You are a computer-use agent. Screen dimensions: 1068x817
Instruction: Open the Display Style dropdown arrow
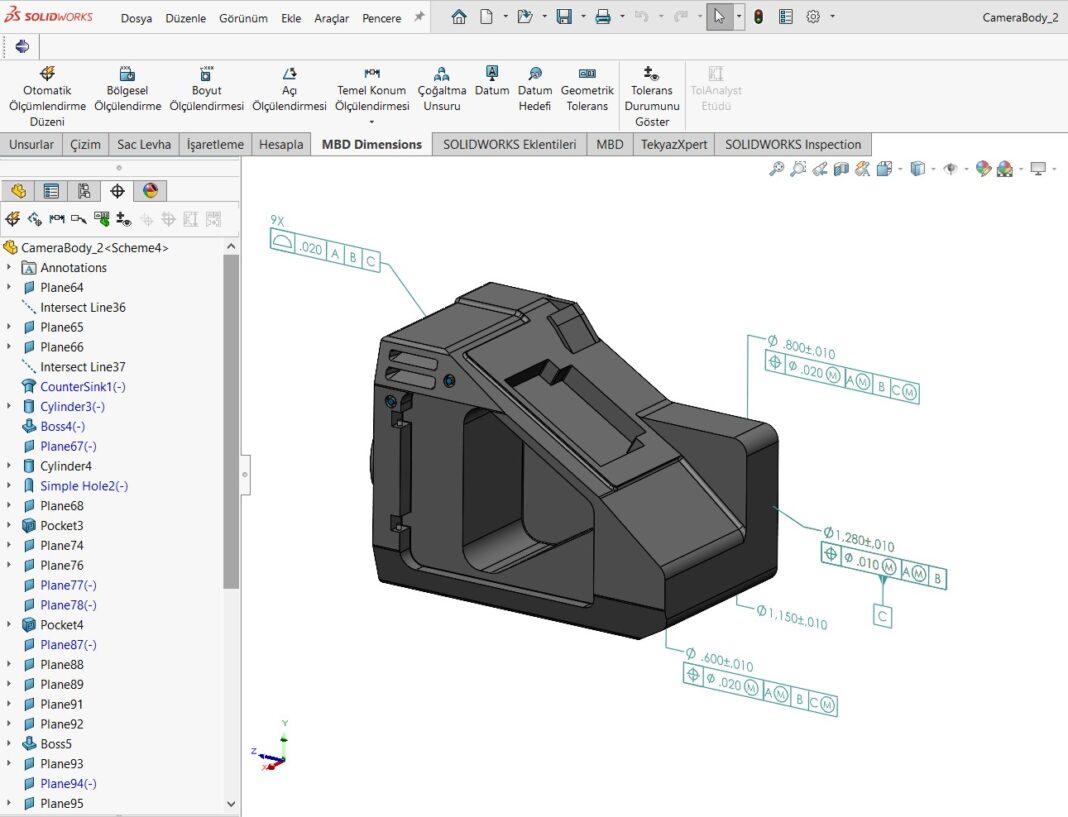[x=933, y=168]
